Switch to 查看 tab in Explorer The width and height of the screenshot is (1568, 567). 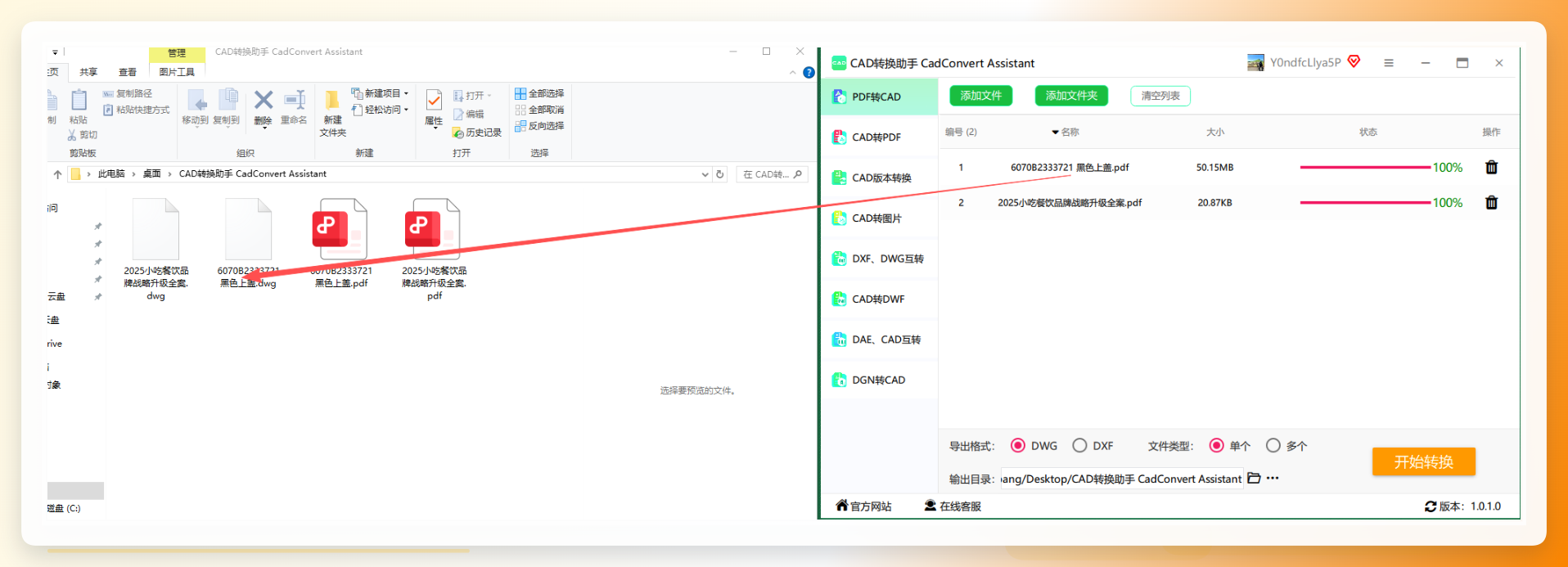[128, 73]
